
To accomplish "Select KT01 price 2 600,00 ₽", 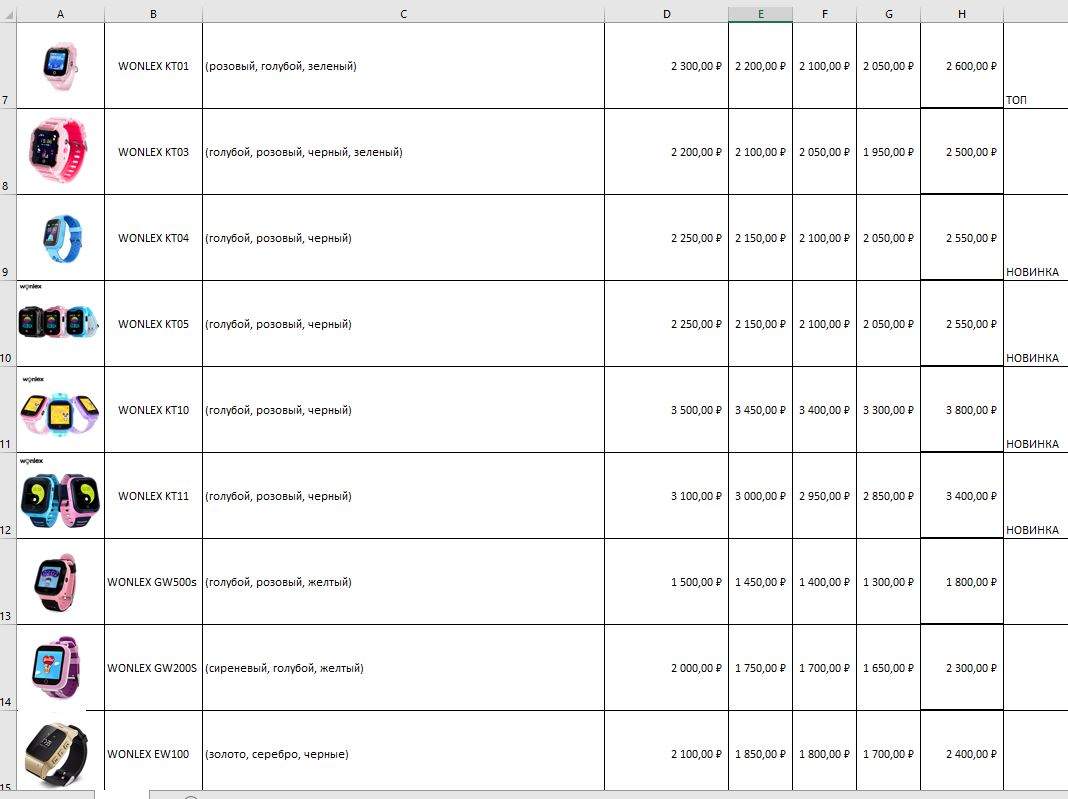I will tap(962, 65).
